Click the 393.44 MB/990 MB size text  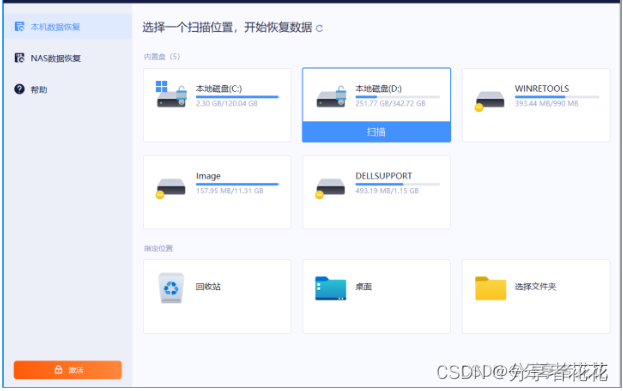point(546,103)
